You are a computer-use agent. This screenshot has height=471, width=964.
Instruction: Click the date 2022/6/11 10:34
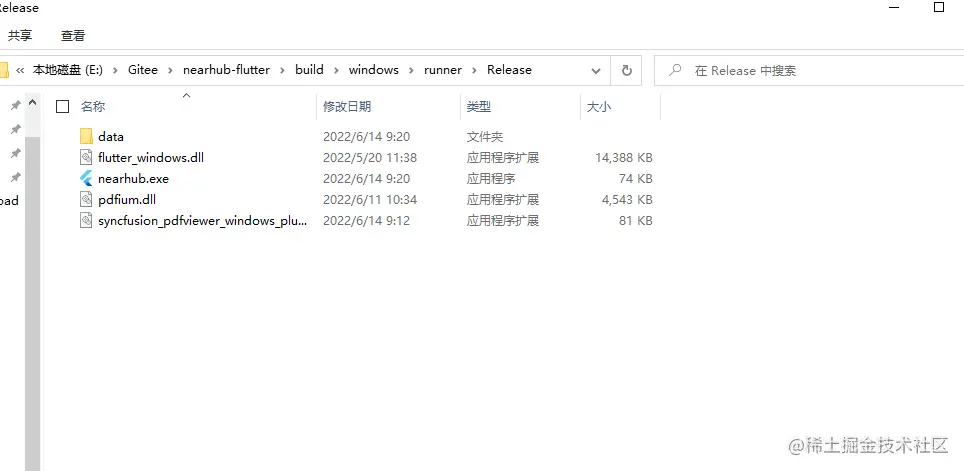(x=370, y=200)
